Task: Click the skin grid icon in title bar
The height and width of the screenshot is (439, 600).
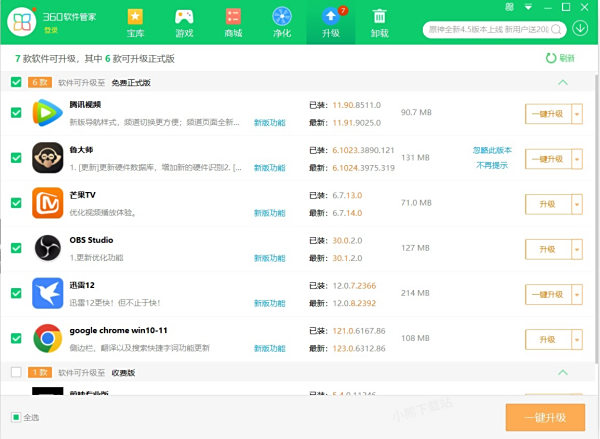Action: 509,7
